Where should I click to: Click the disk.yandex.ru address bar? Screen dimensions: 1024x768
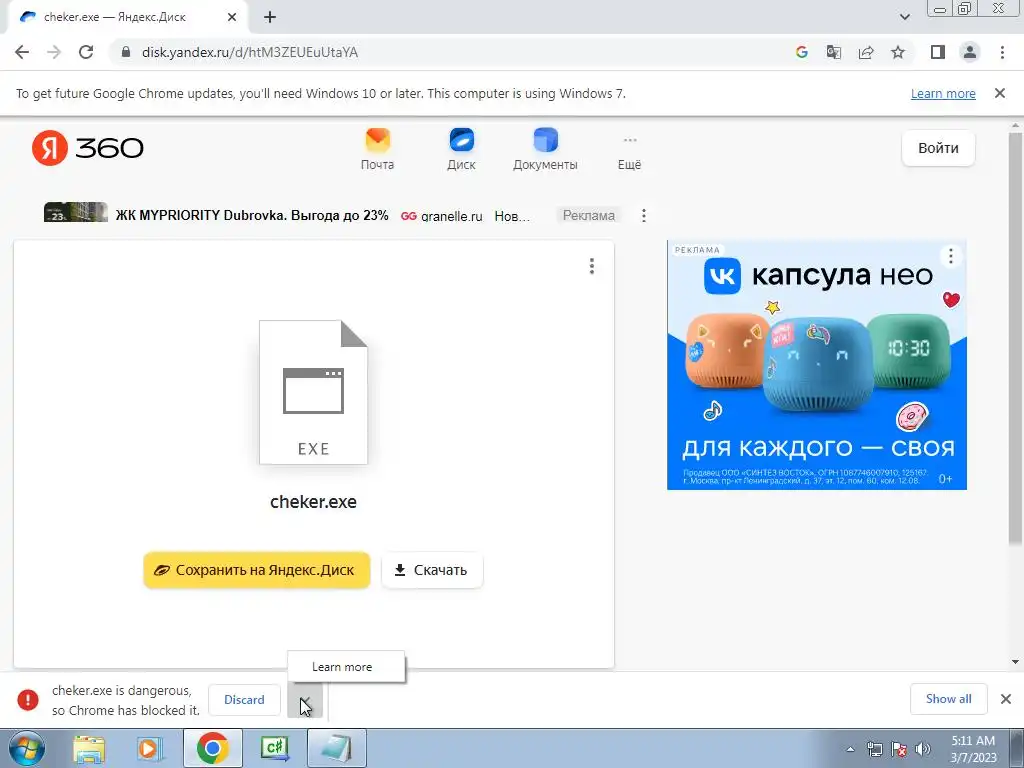pos(451,52)
